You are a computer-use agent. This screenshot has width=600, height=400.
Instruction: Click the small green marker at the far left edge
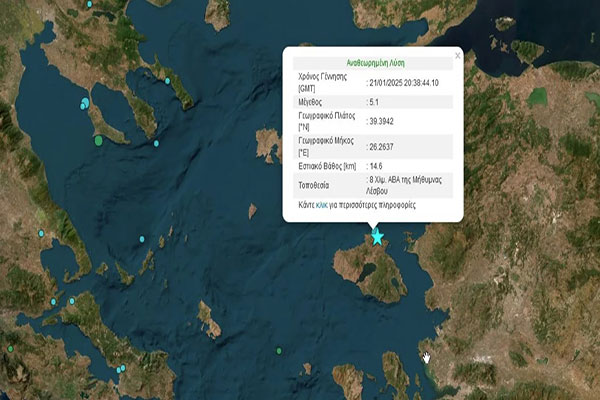10,348
